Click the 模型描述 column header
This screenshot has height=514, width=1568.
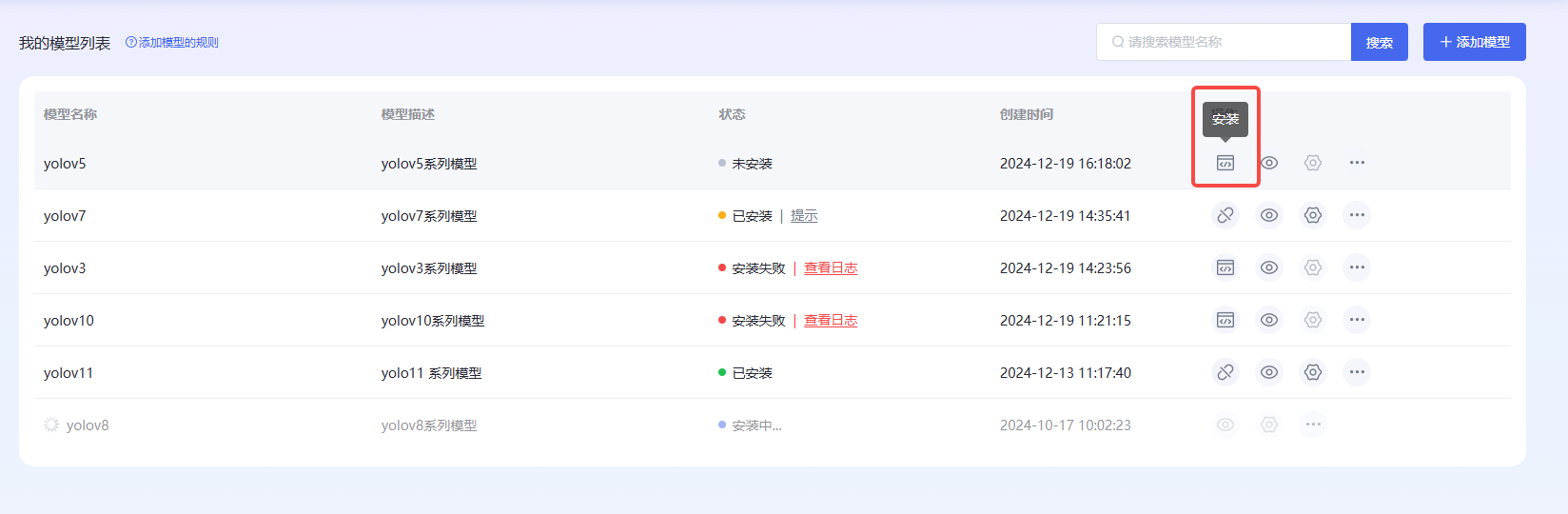pos(408,114)
